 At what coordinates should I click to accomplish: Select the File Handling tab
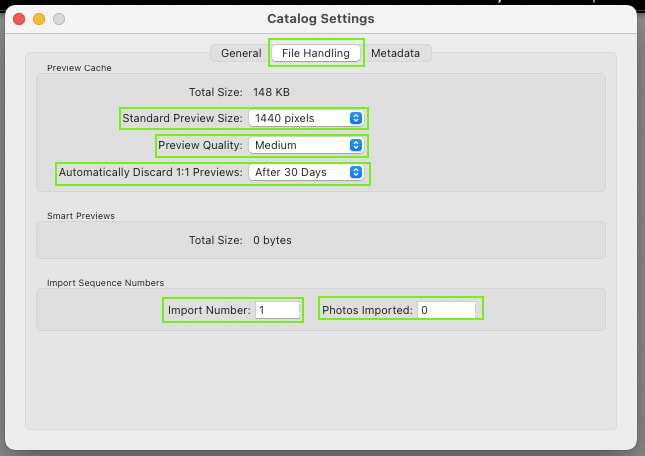coord(316,53)
